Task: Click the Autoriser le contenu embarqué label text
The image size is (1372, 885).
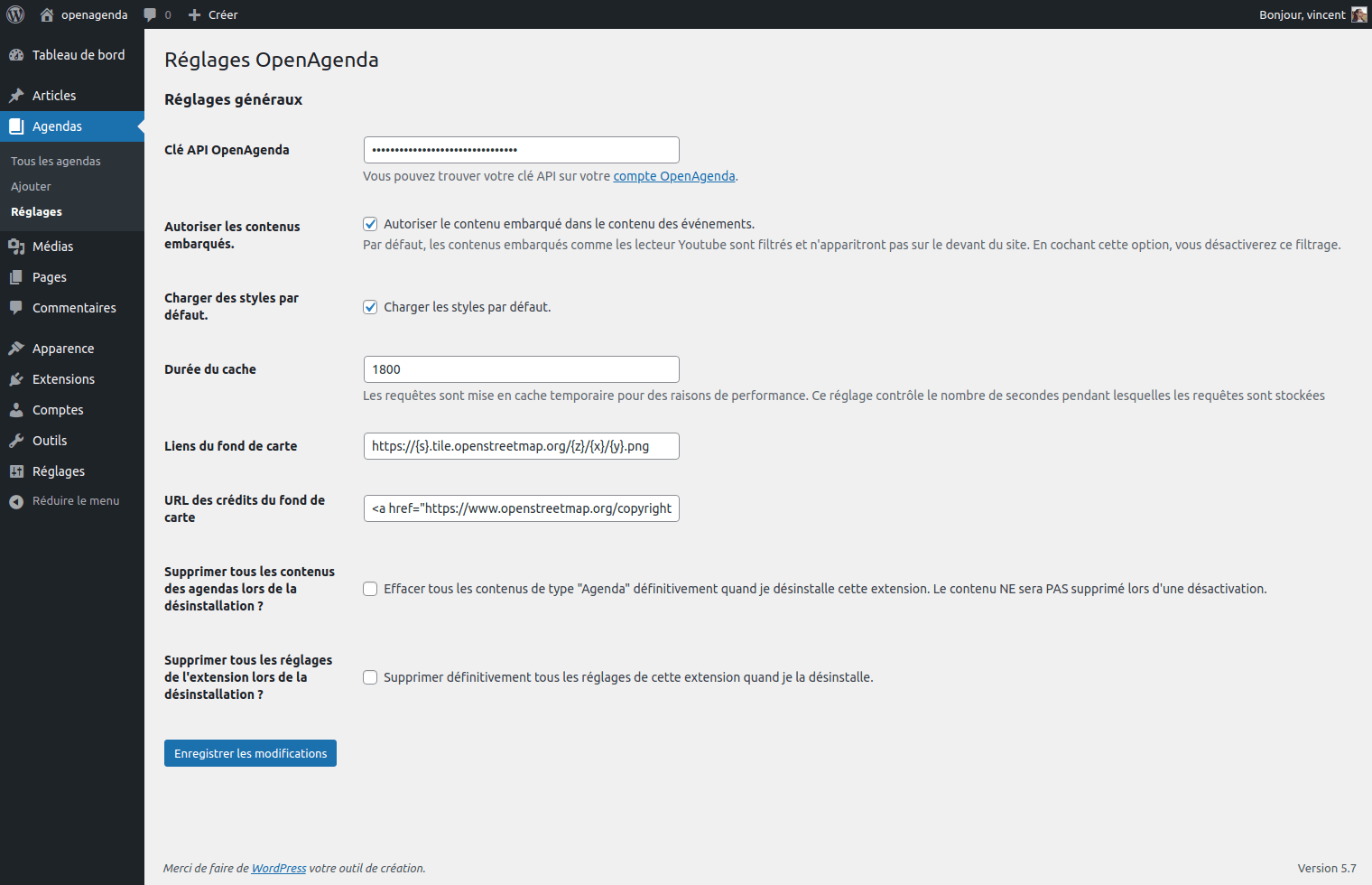Action: pyautogui.click(x=569, y=224)
